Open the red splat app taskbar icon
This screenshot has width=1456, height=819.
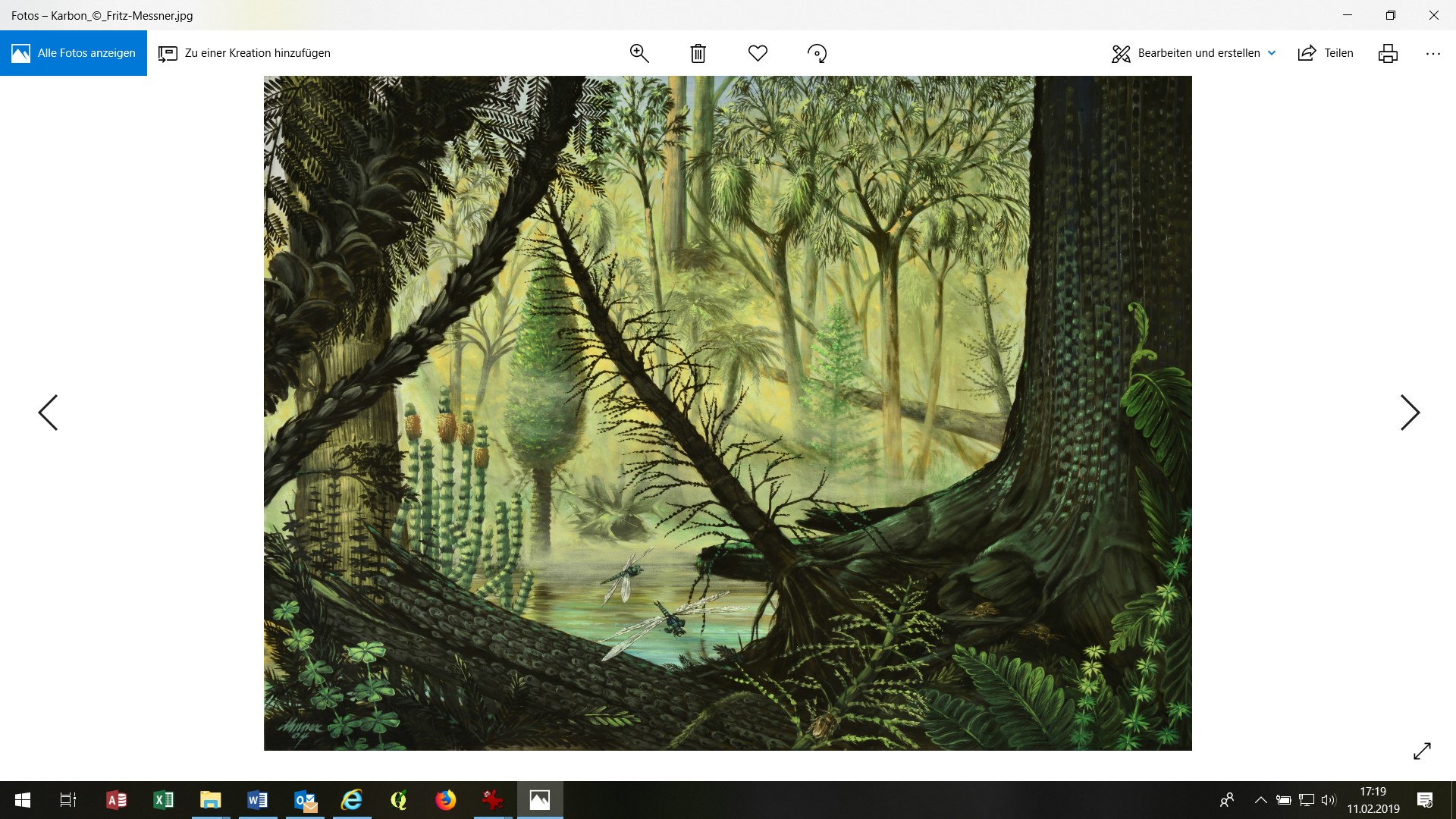pos(493,800)
